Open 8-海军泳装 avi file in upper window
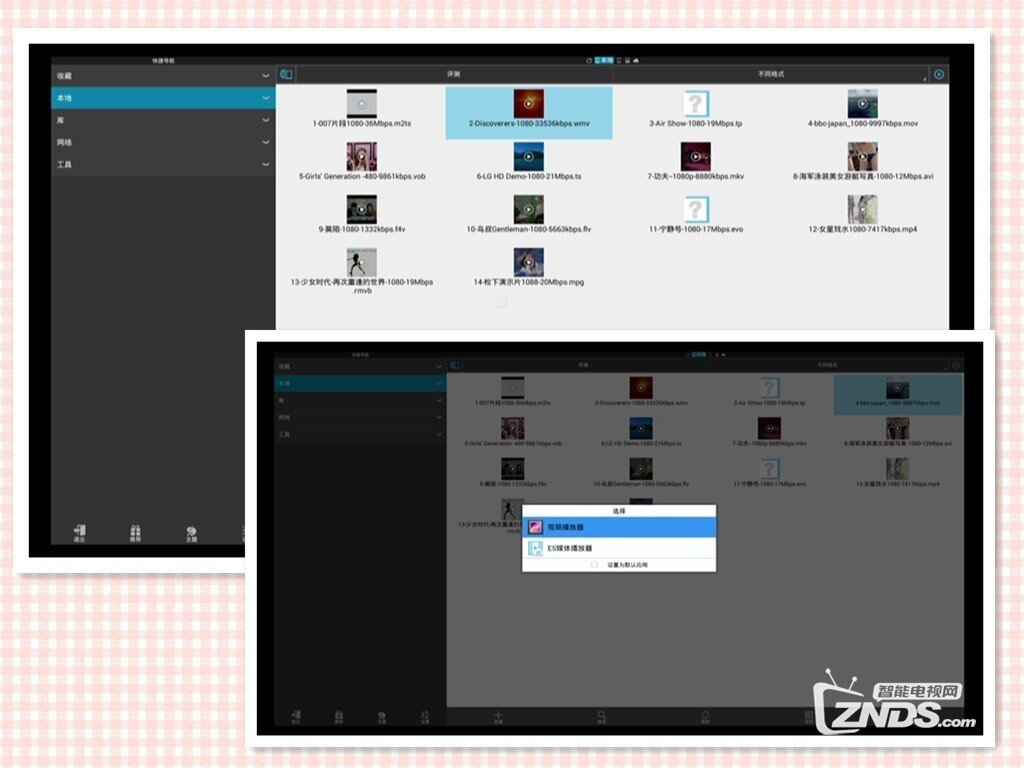Viewport: 1024px width, 768px height. [863, 162]
